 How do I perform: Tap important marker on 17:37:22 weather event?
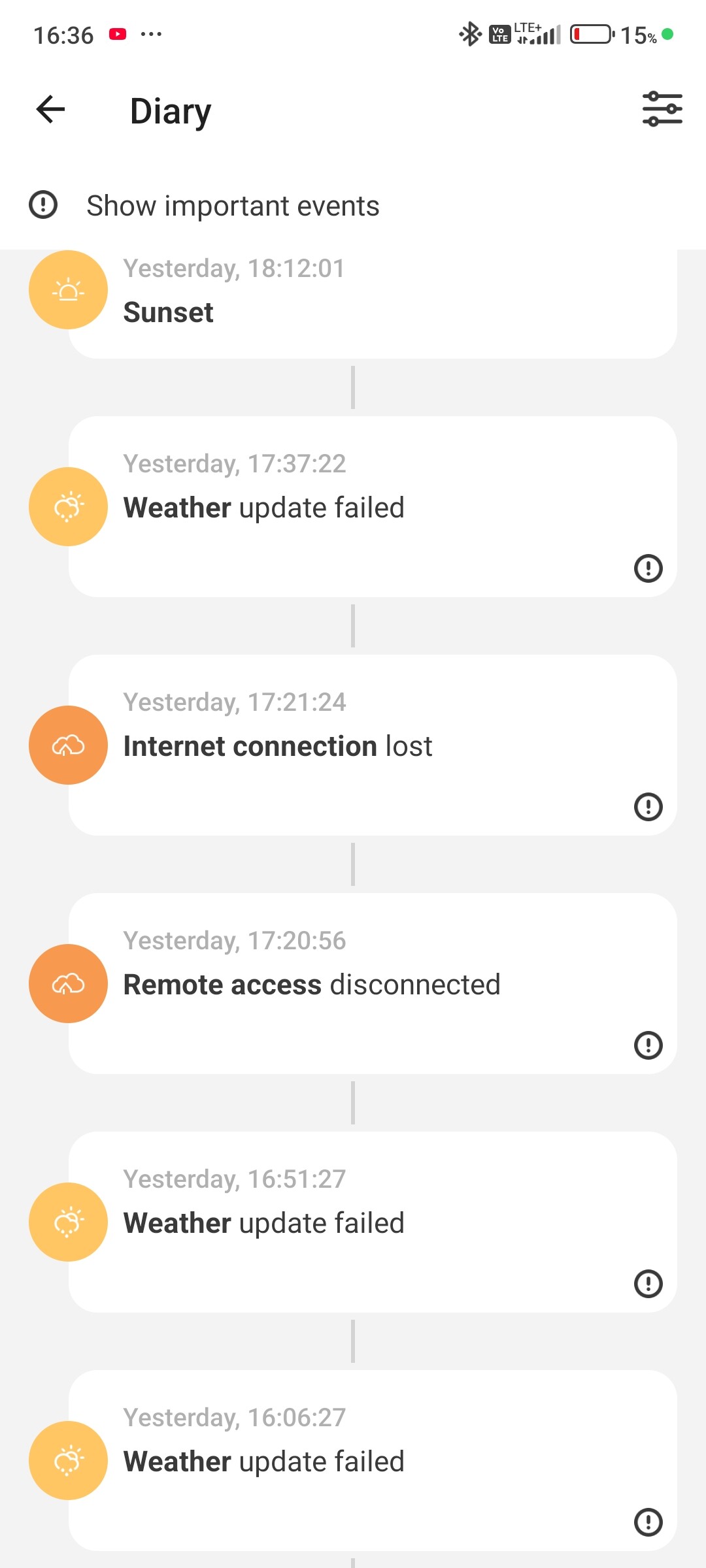click(648, 568)
